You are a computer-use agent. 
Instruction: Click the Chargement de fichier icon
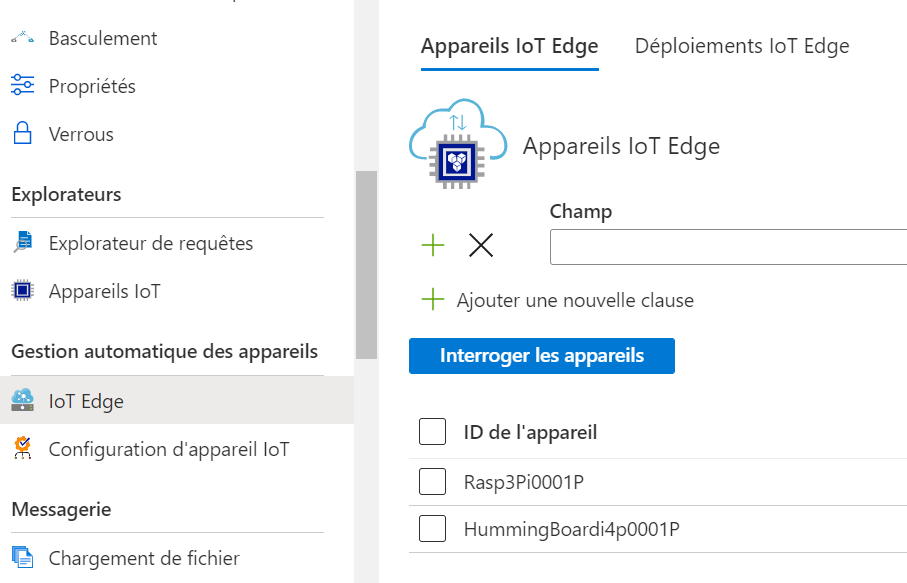(x=23, y=557)
